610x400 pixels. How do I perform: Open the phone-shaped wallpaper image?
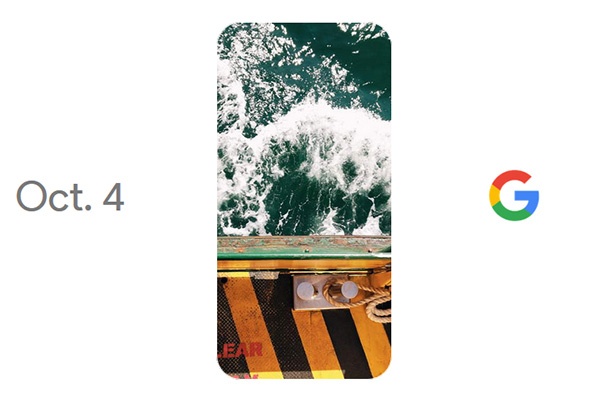(x=304, y=200)
